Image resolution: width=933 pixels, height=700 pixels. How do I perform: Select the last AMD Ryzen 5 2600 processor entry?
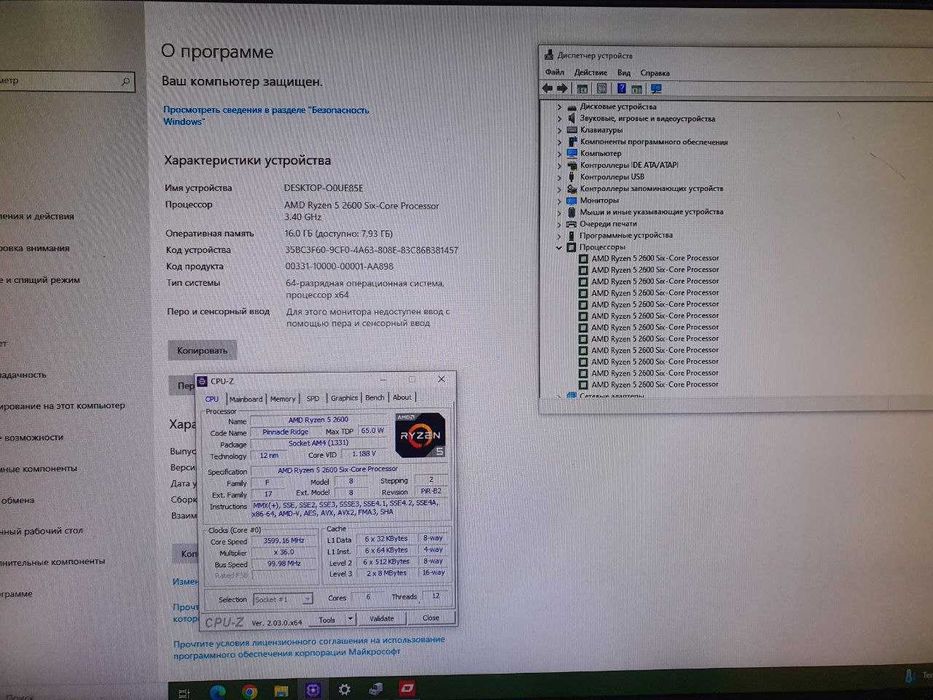[655, 385]
